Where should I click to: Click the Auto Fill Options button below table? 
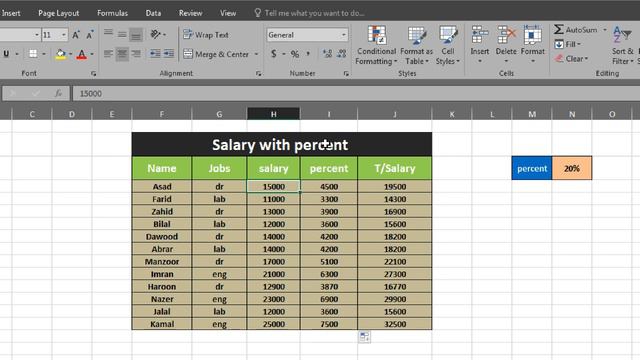(x=364, y=337)
